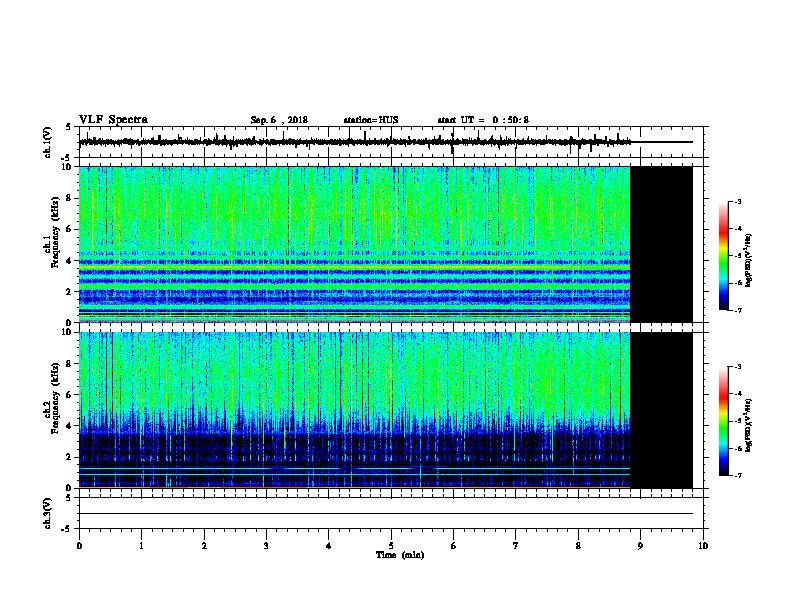The height and width of the screenshot is (612, 792).
Task: Click the "4" kHz tick of ch.1 spectrogram
Action: click(69, 261)
